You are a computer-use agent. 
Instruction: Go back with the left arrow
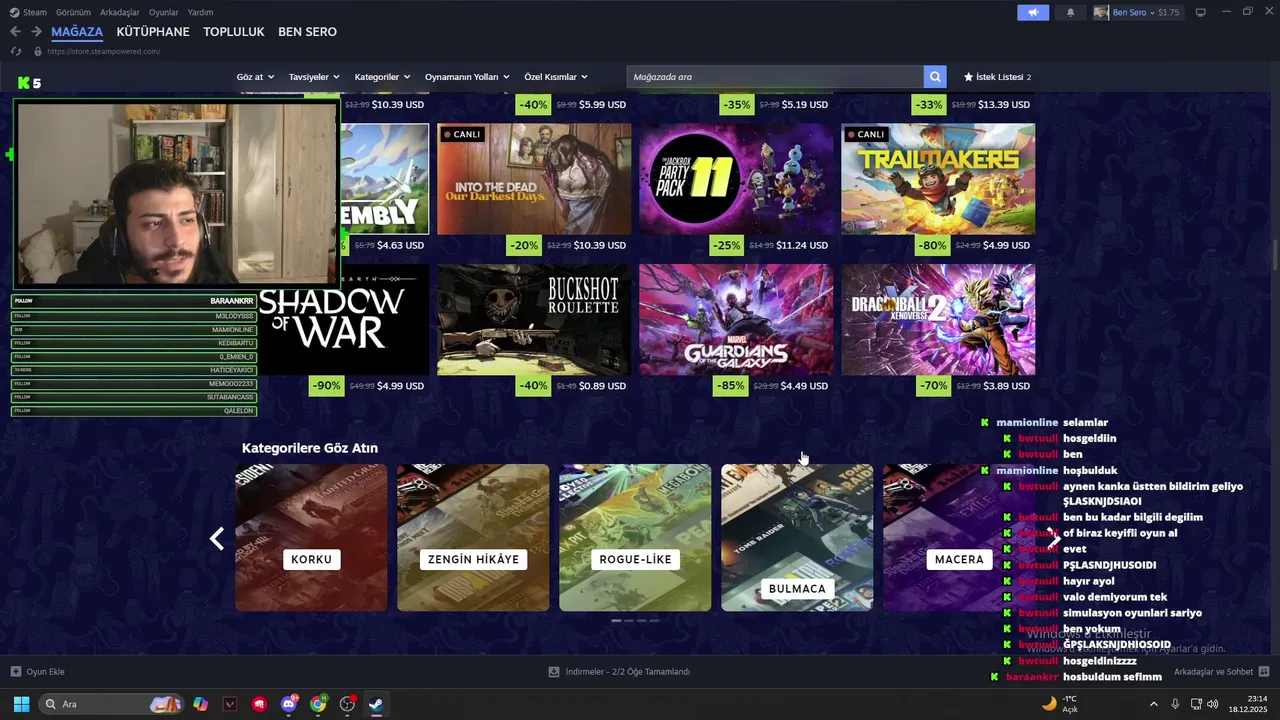(15, 32)
